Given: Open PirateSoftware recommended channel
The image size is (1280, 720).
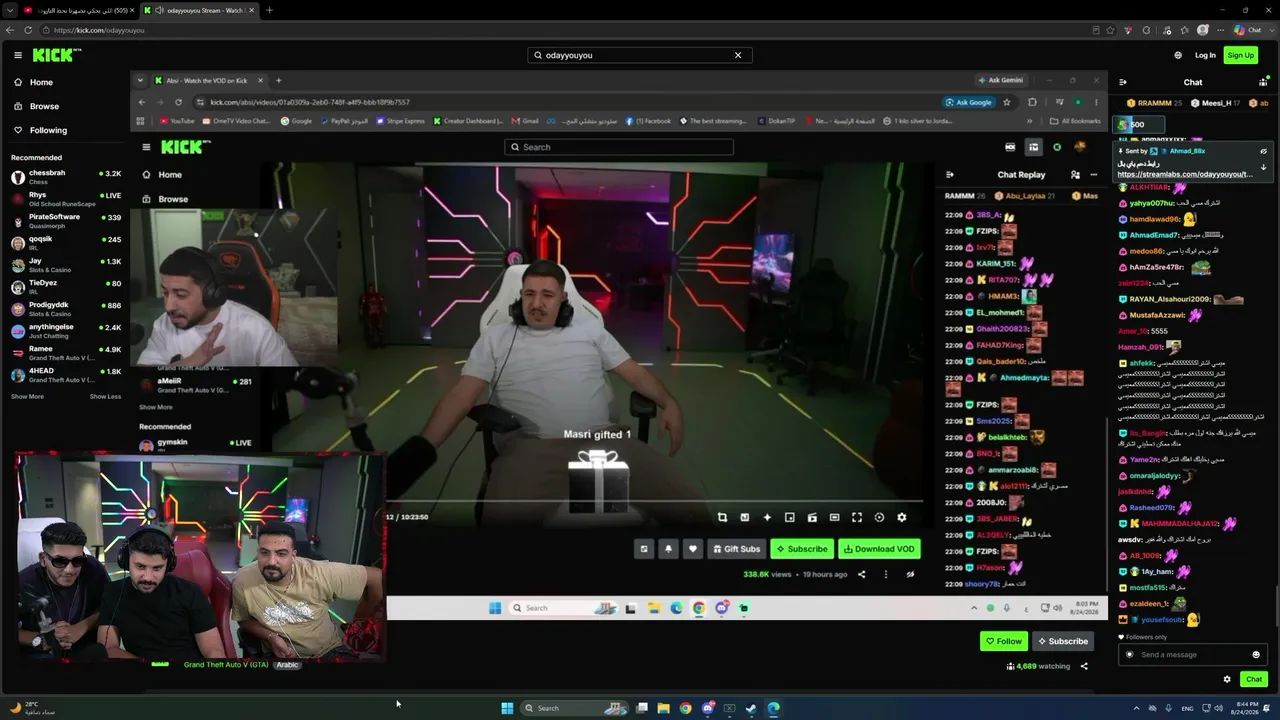Looking at the screenshot, I should click(66, 220).
